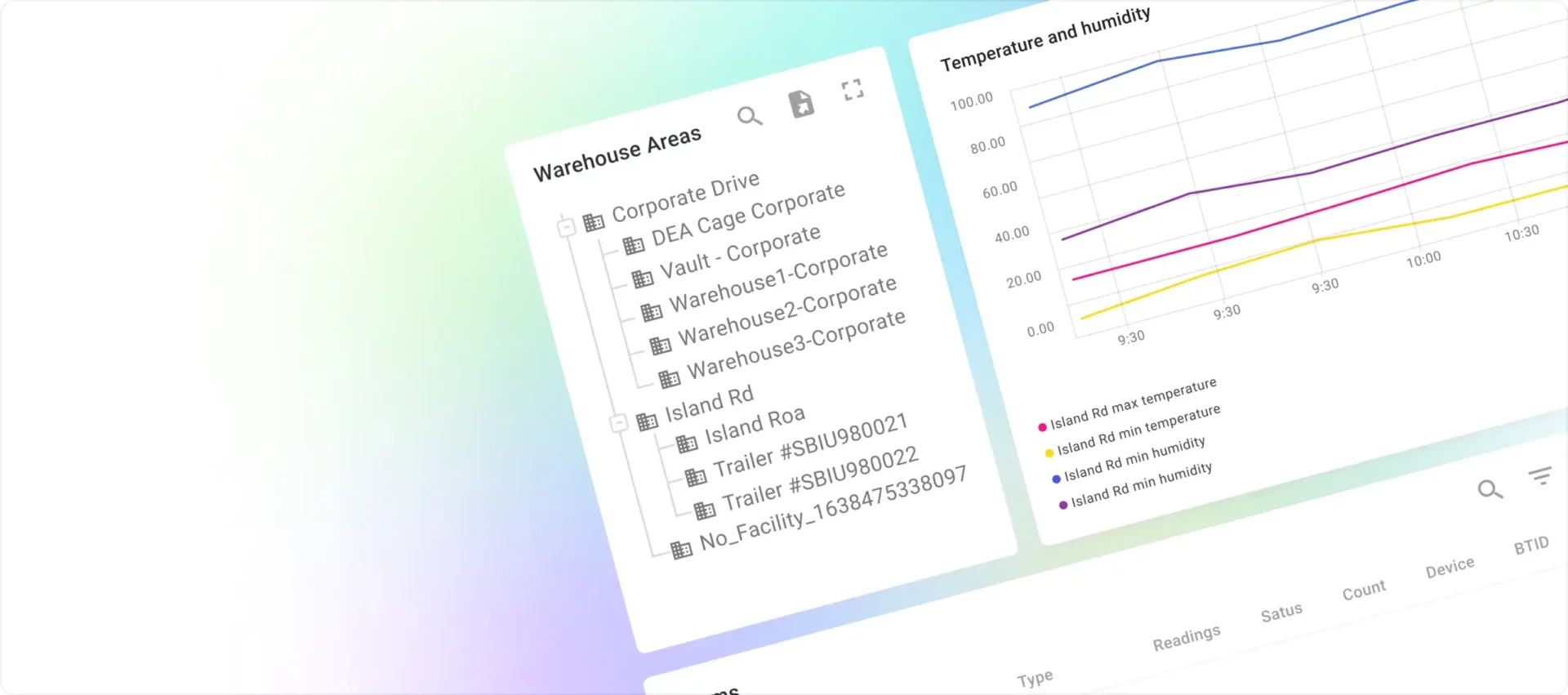Click the building icon beside No_Facility_1638475338097
The height and width of the screenshot is (695, 1568).
(681, 550)
